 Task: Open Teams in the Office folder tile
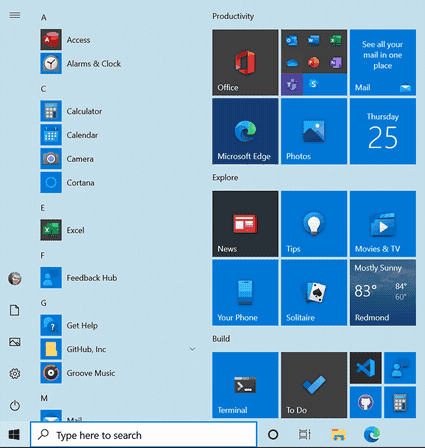pos(292,85)
